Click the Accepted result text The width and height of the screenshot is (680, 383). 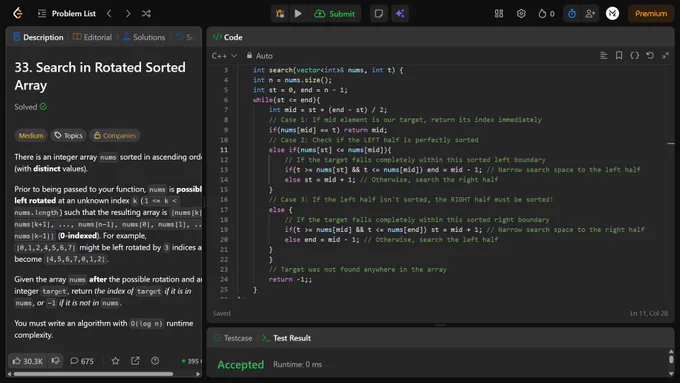point(241,365)
